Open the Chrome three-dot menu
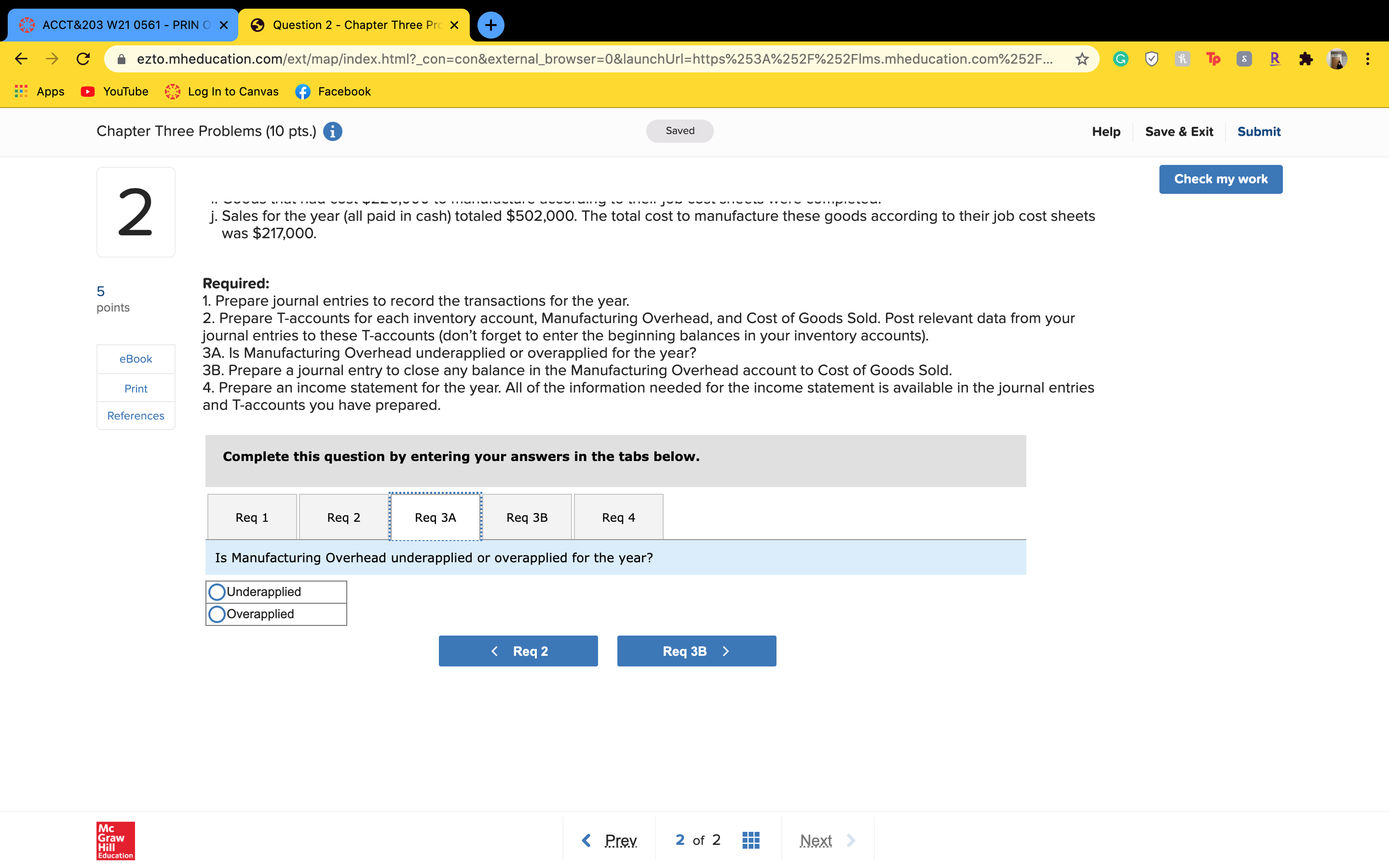This screenshot has width=1389, height=868. pyautogui.click(x=1368, y=58)
